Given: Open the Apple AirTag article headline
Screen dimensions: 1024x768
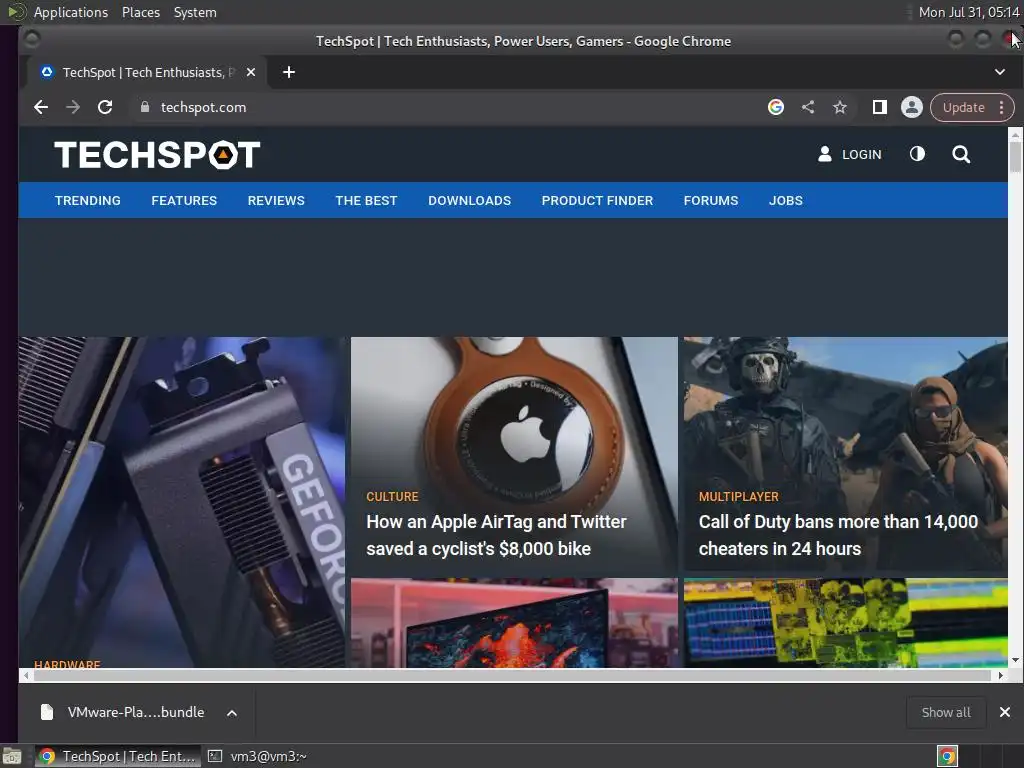Looking at the screenshot, I should point(496,536).
